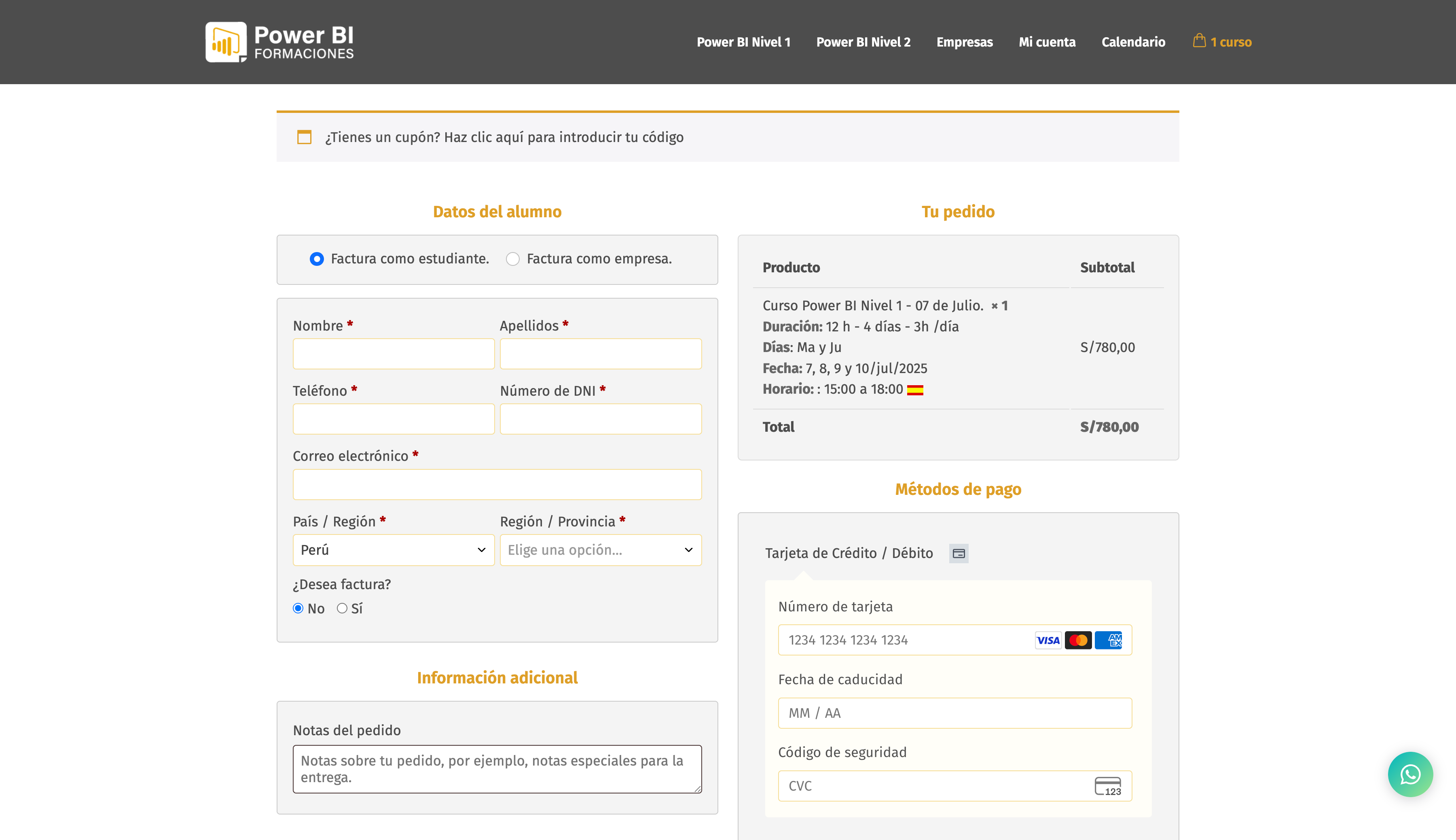Viewport: 1456px width, 840px height.
Task: Focus the Teléfono input field
Action: click(x=393, y=419)
